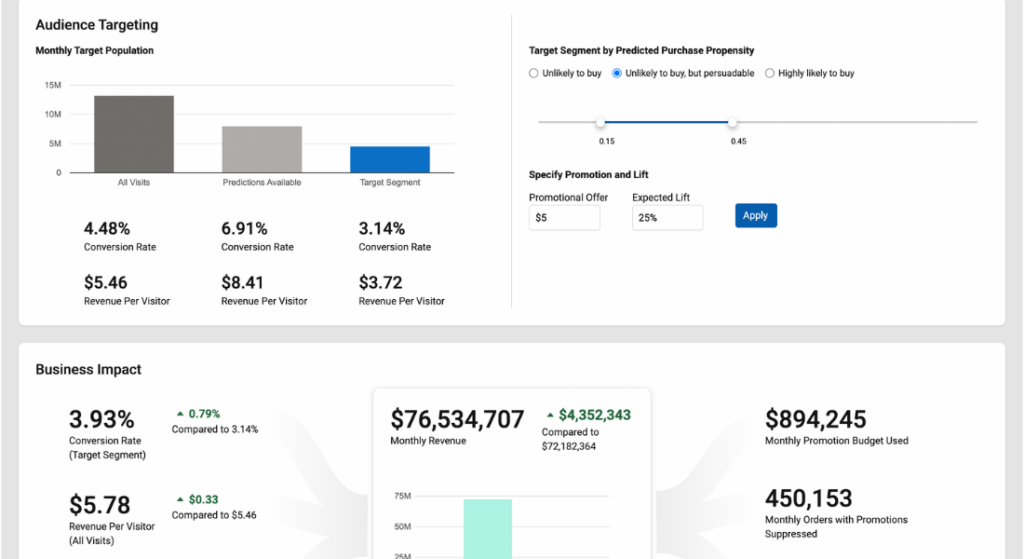Viewport: 1024px width, 559px height.
Task: Click the $3.72 revenue per visitor value
Action: [x=381, y=283]
